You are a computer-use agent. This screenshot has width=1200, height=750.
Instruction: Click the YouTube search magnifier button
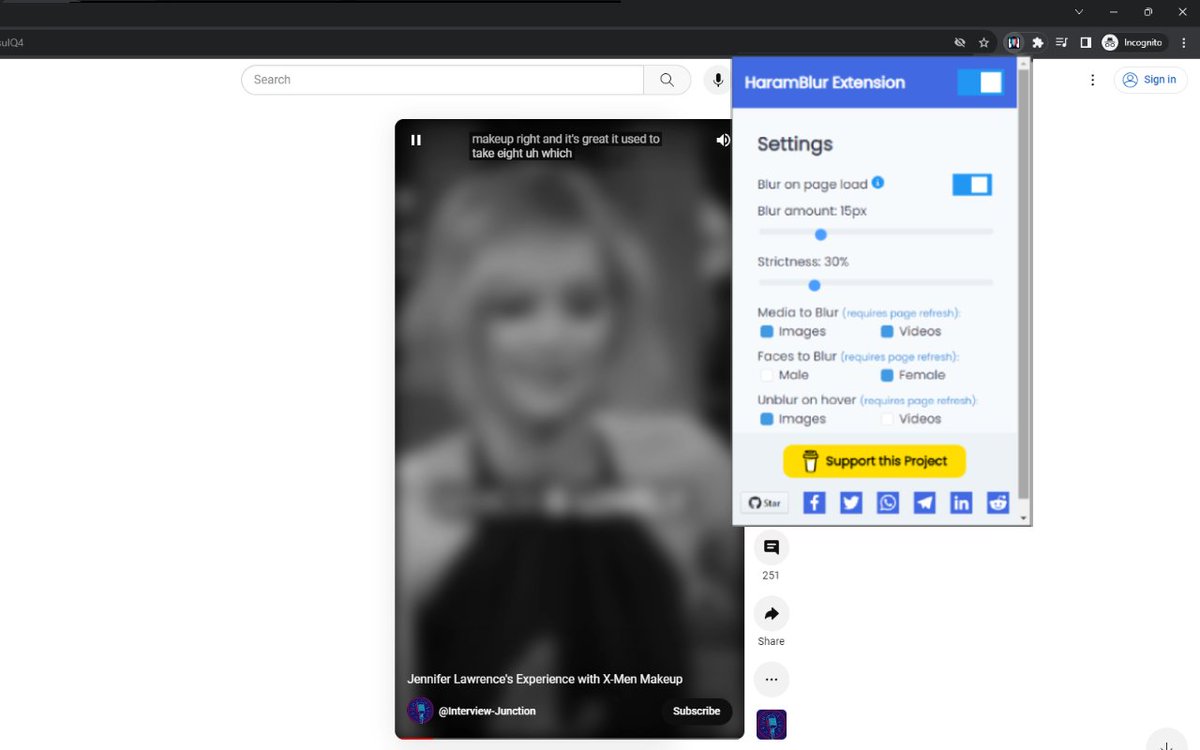(667, 80)
